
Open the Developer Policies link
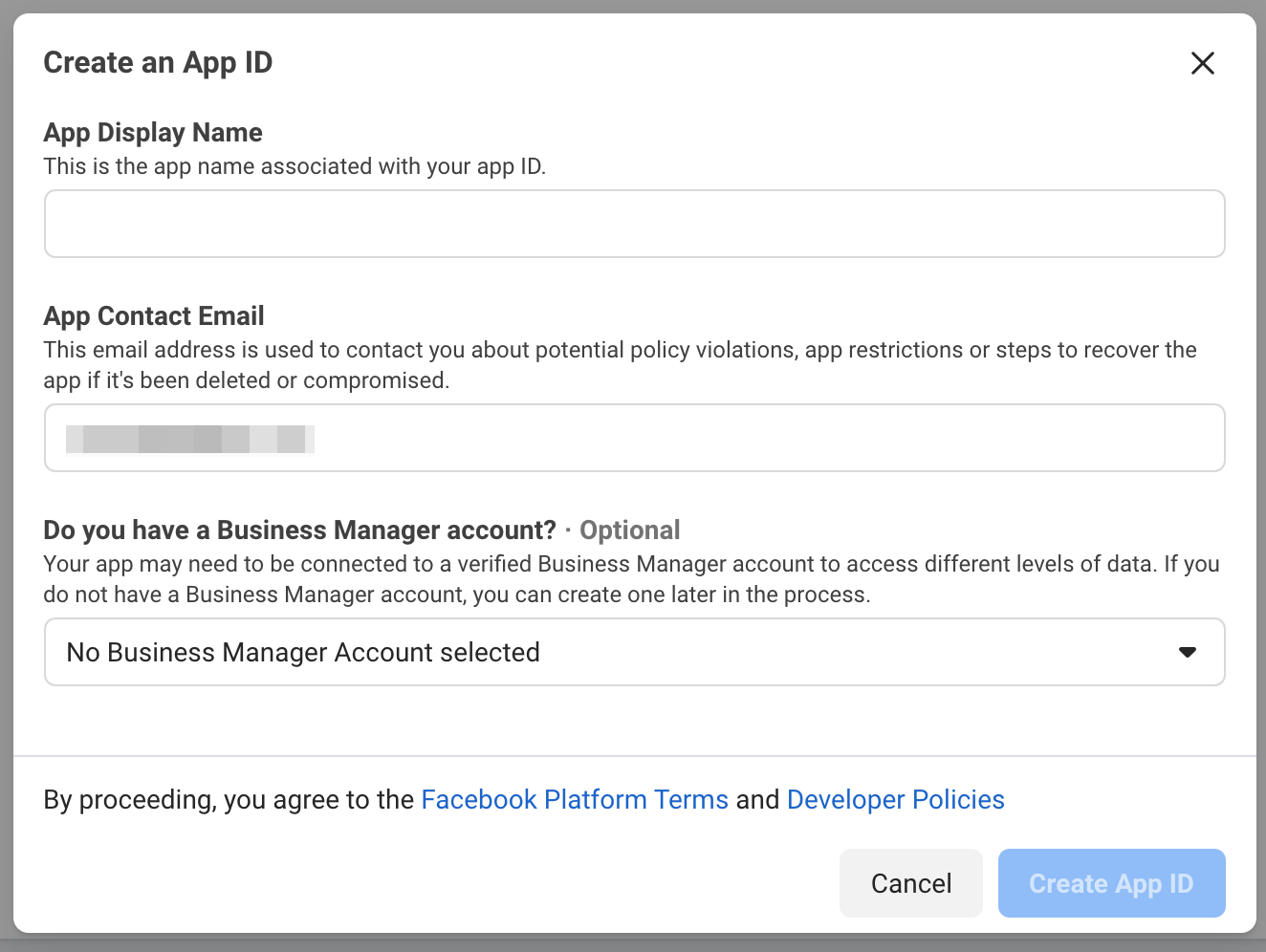[x=896, y=799]
